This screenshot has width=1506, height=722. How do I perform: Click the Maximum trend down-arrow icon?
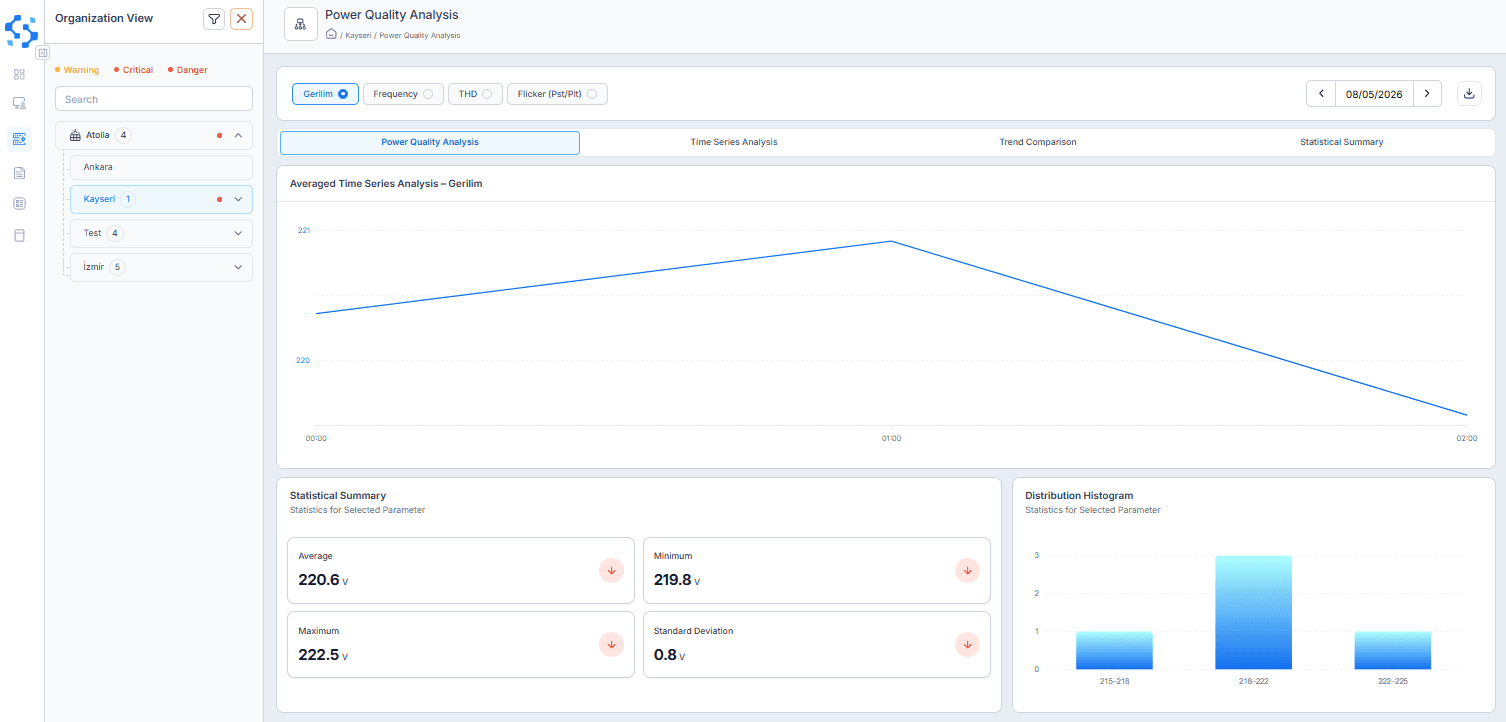coord(611,644)
